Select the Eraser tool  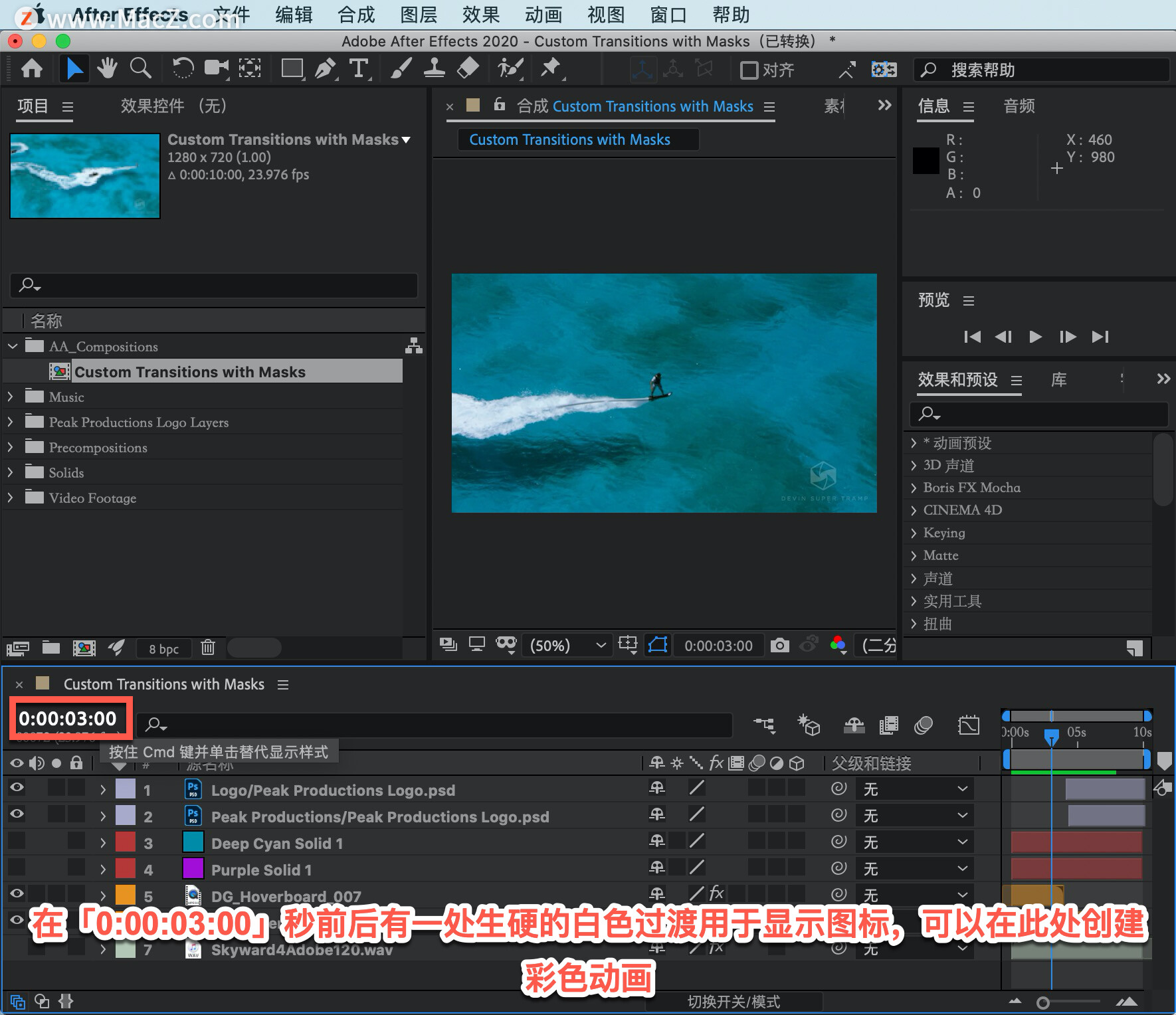tap(468, 68)
